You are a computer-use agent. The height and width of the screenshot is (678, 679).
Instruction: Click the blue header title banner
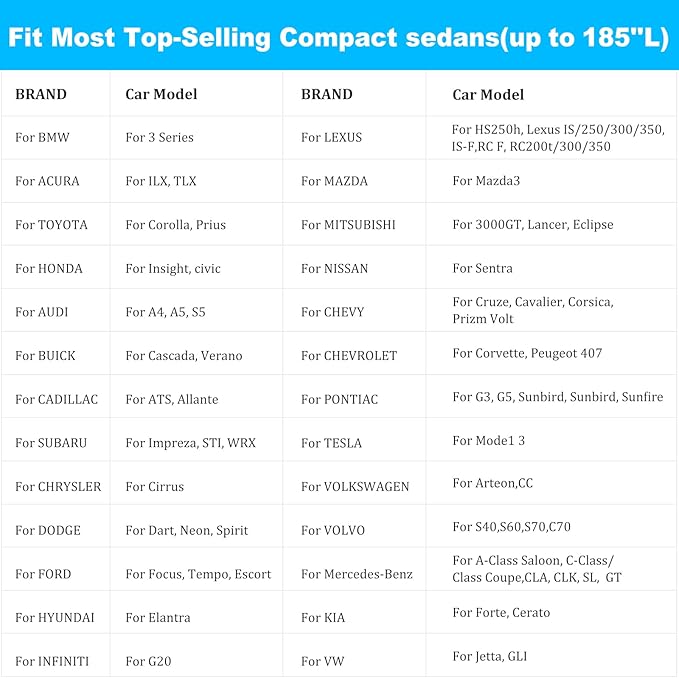[339, 38]
